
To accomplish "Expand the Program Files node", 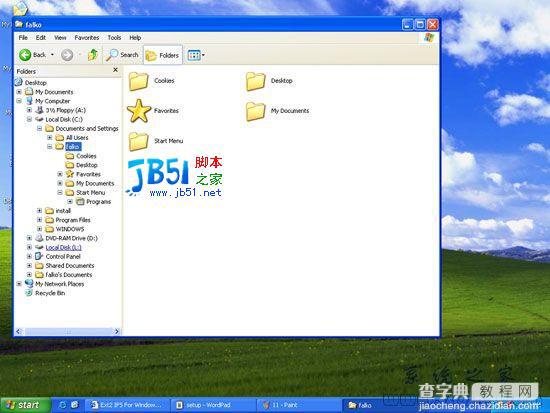I will (40, 220).
